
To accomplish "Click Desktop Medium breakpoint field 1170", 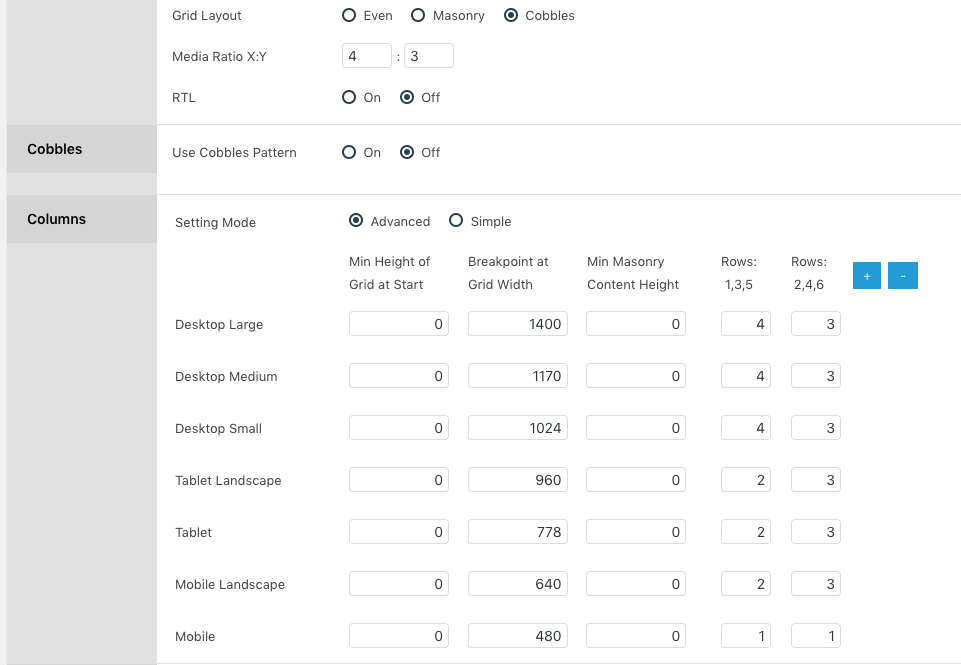I will click(x=518, y=376).
